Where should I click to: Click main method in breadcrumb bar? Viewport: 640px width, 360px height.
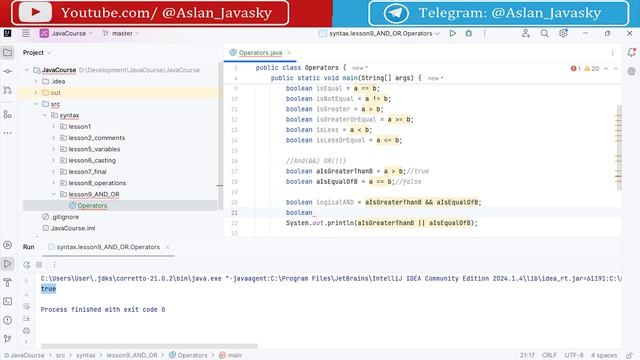tap(230, 356)
